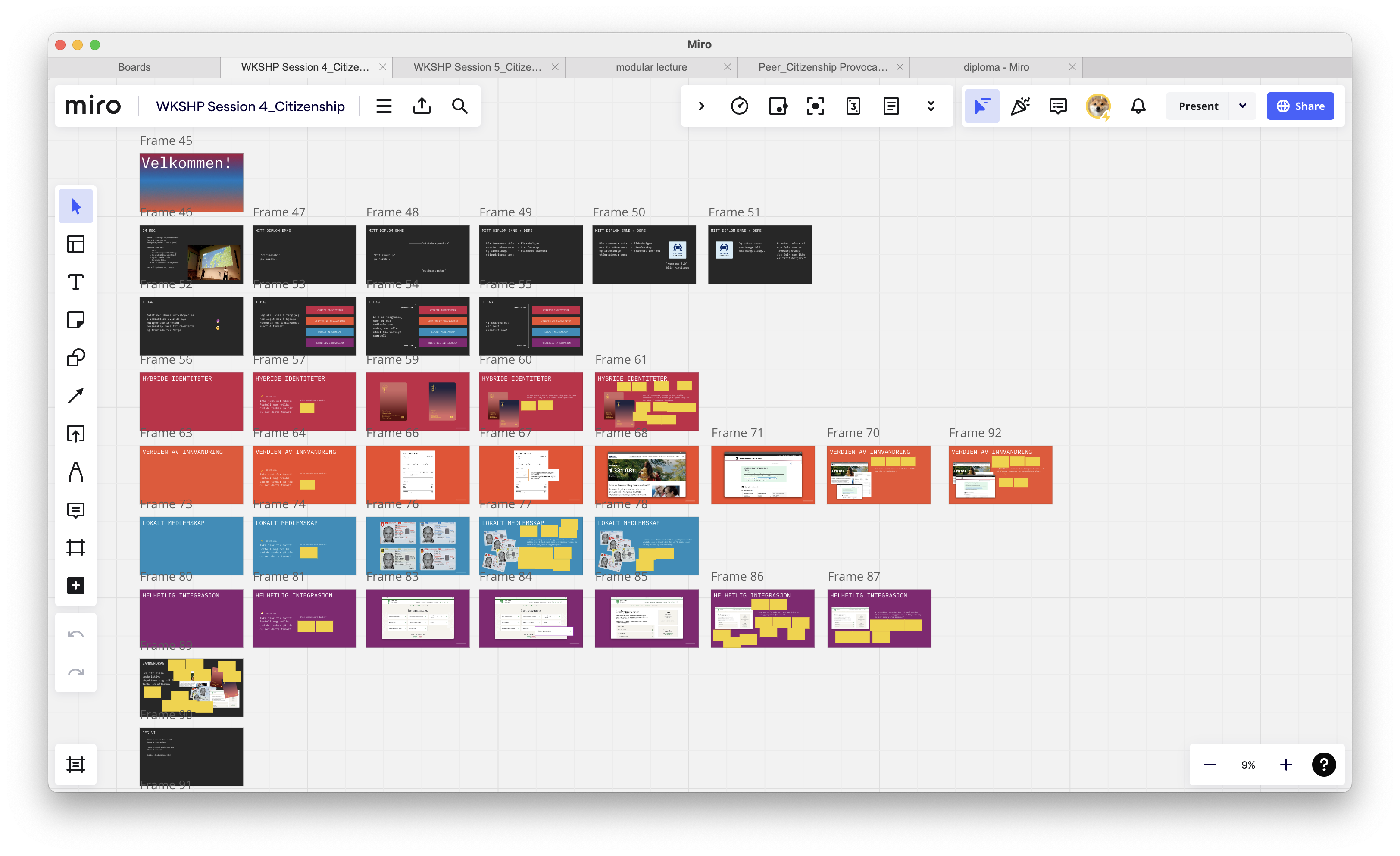Zoom out with the minus button
This screenshot has width=1400, height=856.
(x=1209, y=765)
